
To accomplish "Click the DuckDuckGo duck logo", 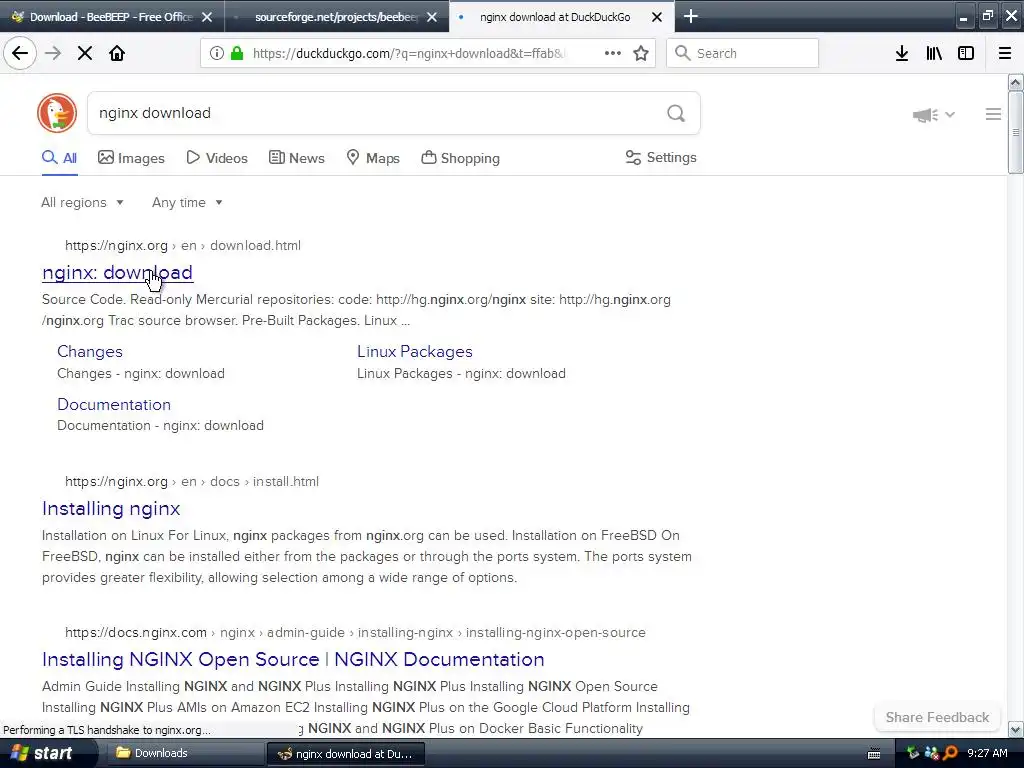I will 57,113.
